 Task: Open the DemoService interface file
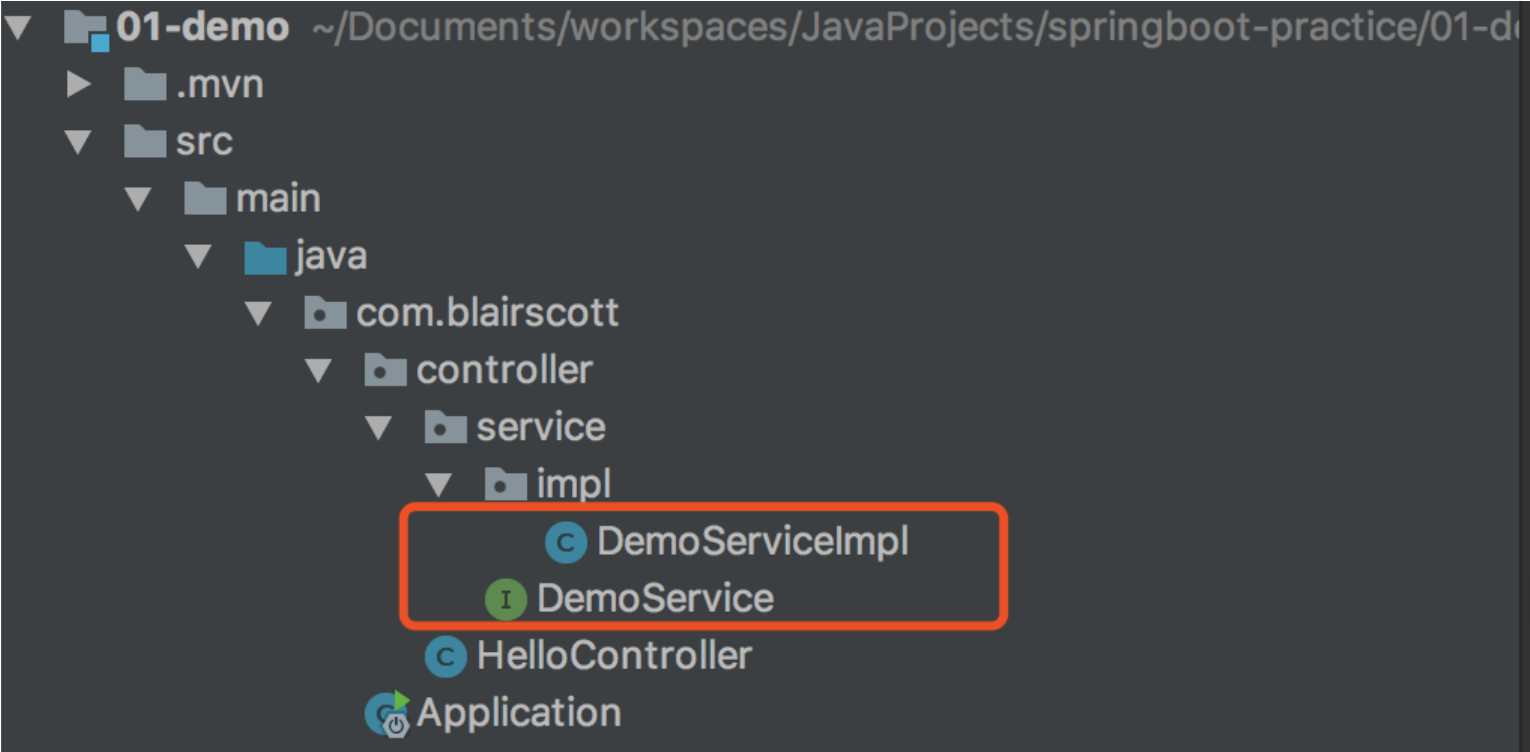pos(655,600)
